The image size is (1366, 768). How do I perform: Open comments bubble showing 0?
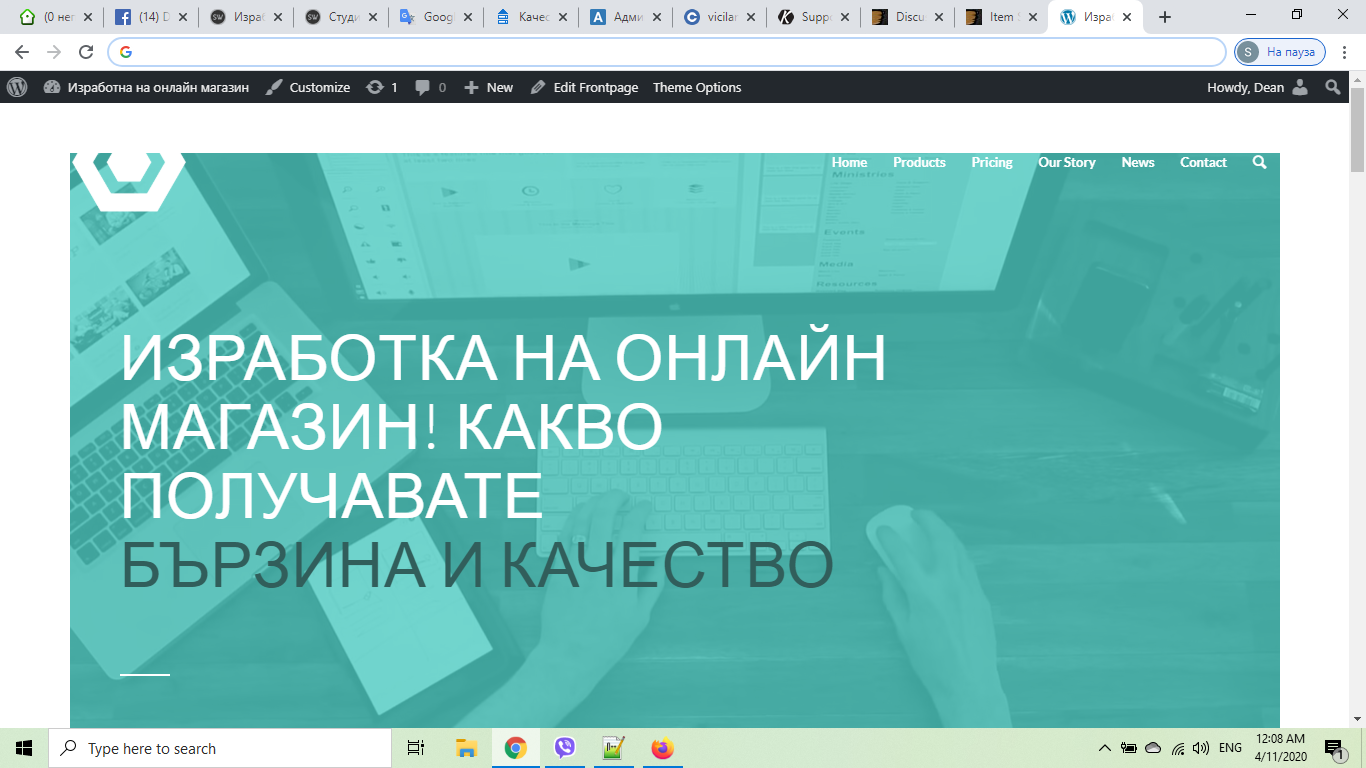[431, 87]
